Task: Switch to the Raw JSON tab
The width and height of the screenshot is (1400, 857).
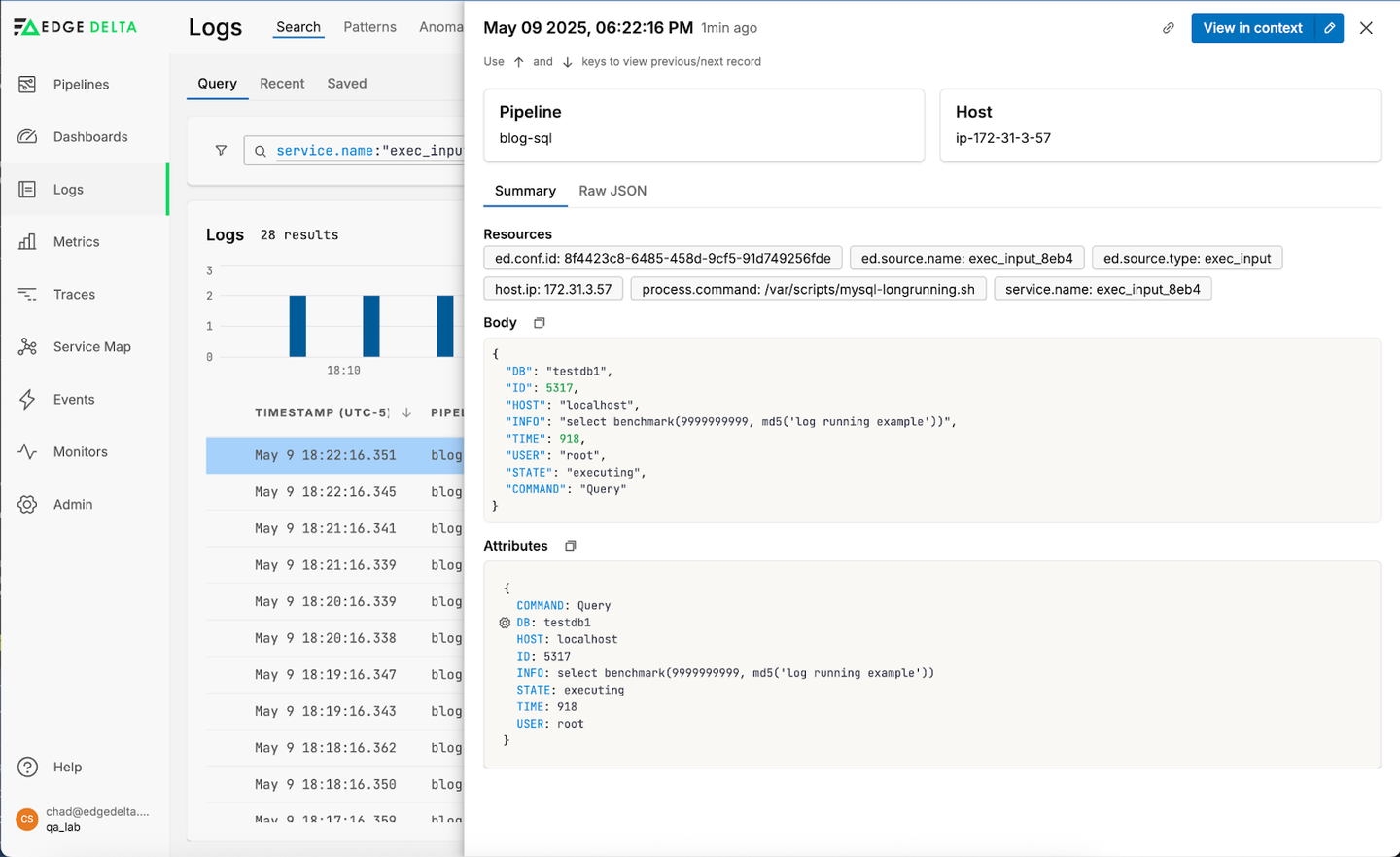Action: click(612, 191)
